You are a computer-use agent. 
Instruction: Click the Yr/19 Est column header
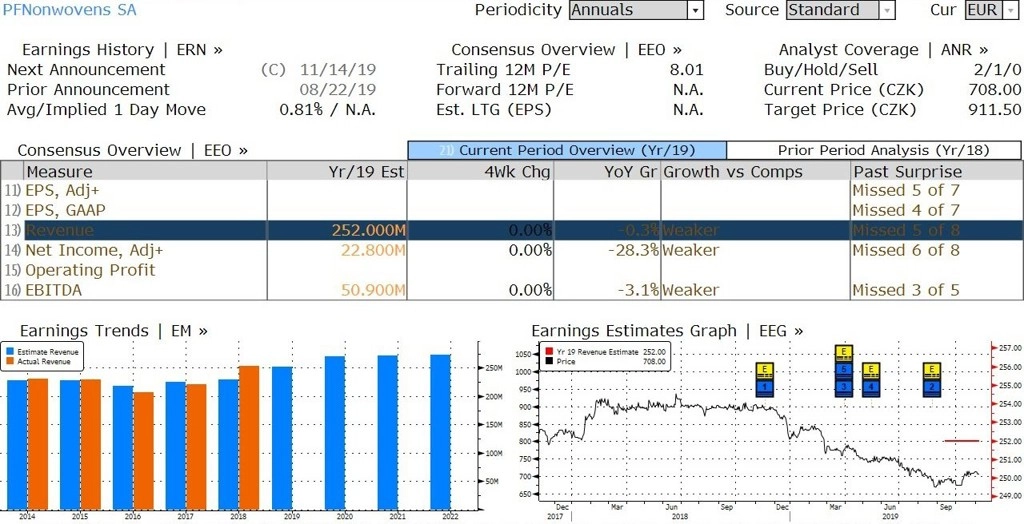tap(337, 171)
